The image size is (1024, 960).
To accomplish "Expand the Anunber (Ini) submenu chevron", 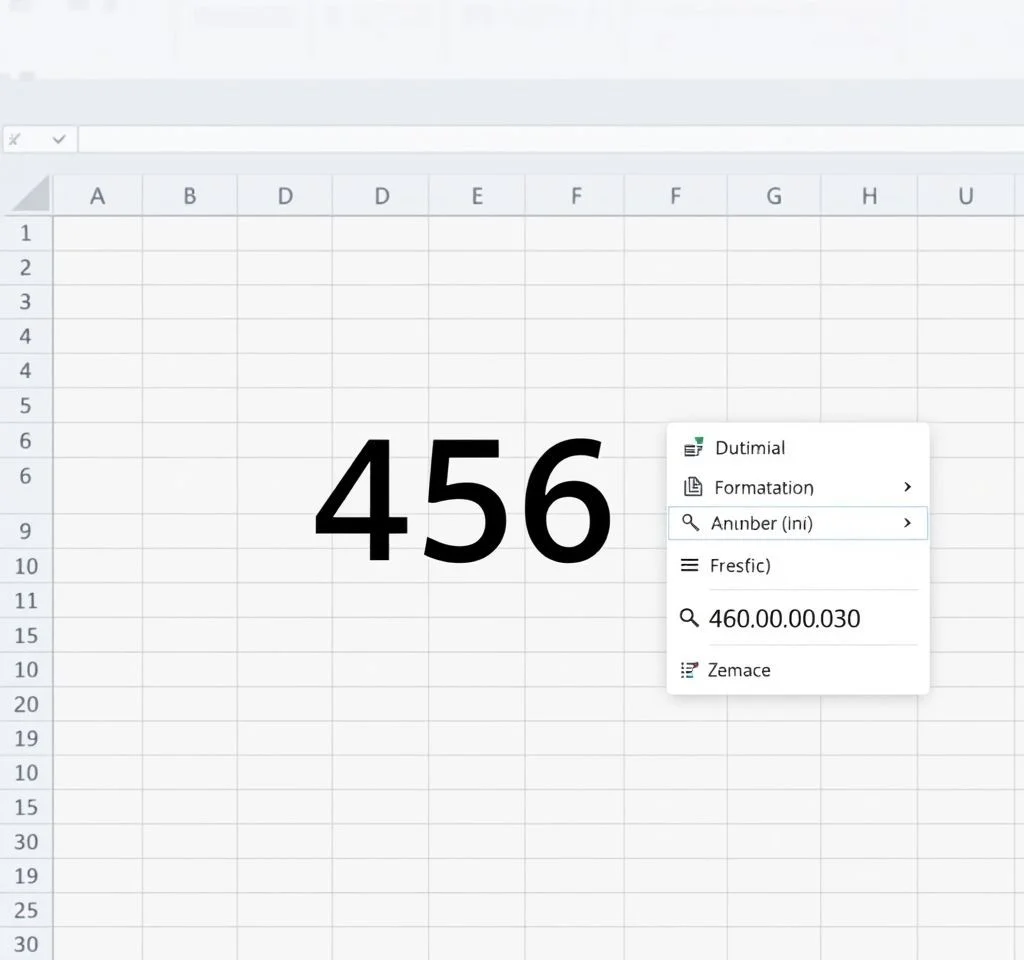I will (x=907, y=523).
